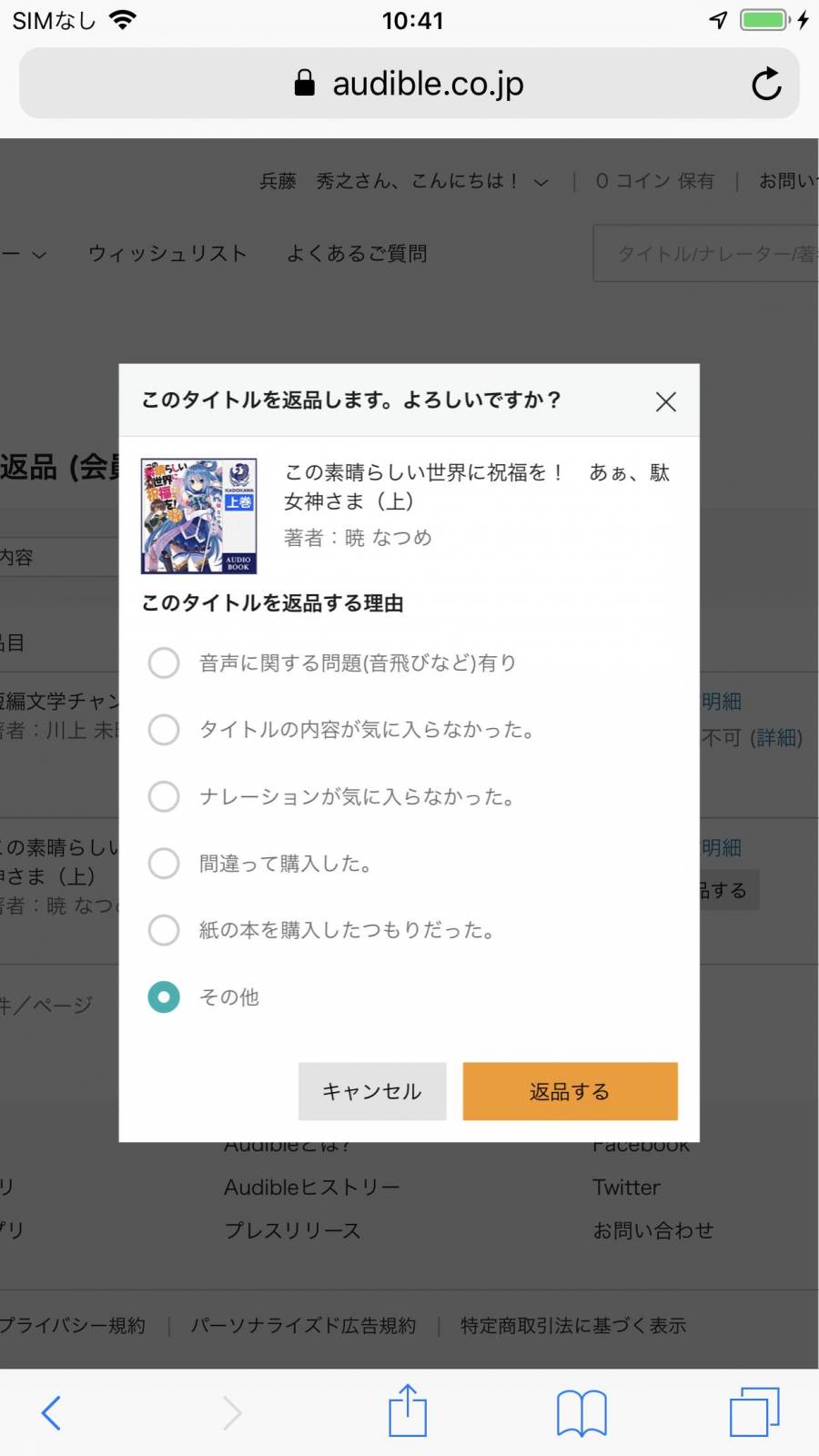Confirm with the orange 返品する button
Screen dimensions: 819x1456
pos(571,1091)
